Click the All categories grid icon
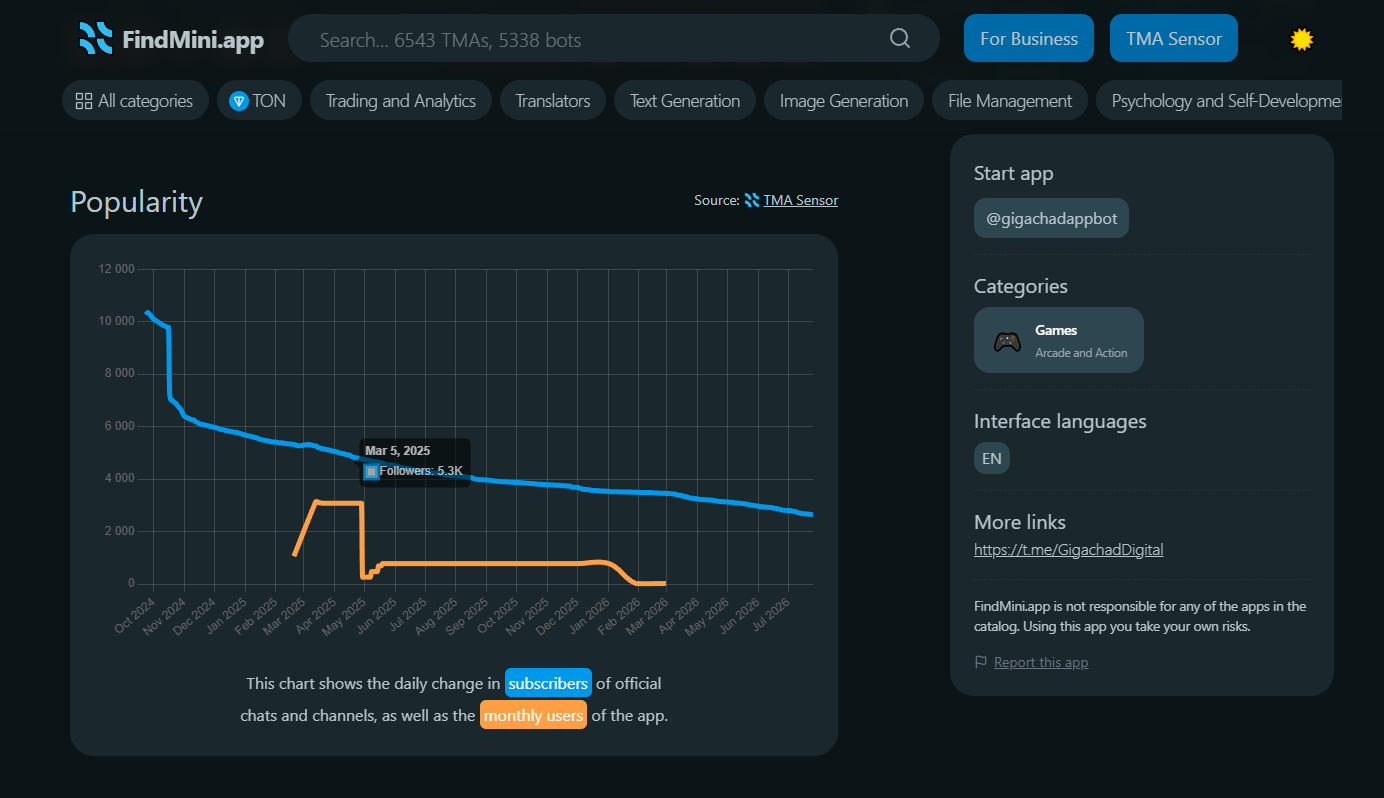 point(84,101)
